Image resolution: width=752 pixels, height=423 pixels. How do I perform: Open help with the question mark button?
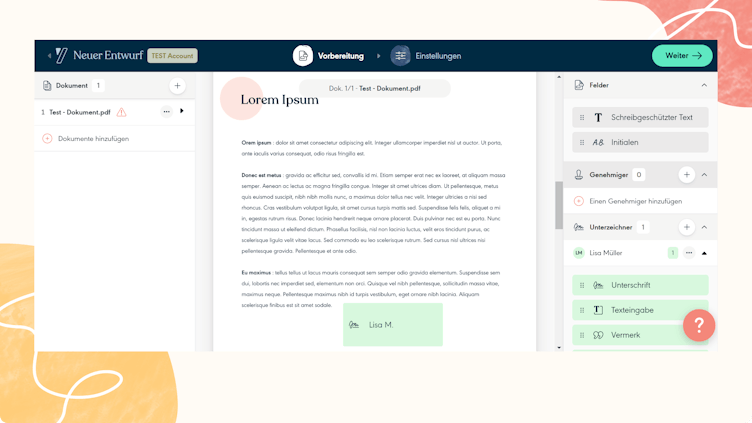click(699, 325)
